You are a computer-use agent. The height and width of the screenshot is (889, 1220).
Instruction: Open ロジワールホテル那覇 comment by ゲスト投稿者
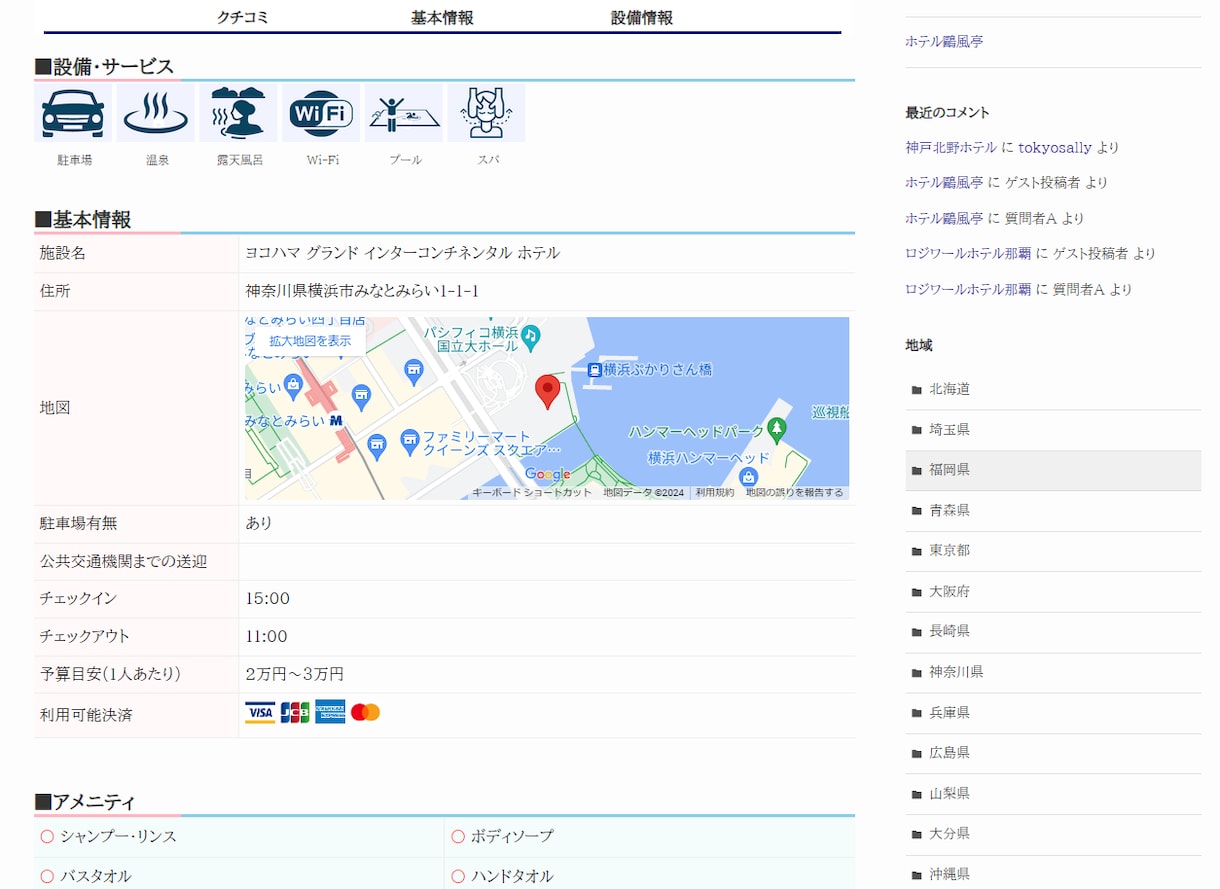click(x=968, y=254)
